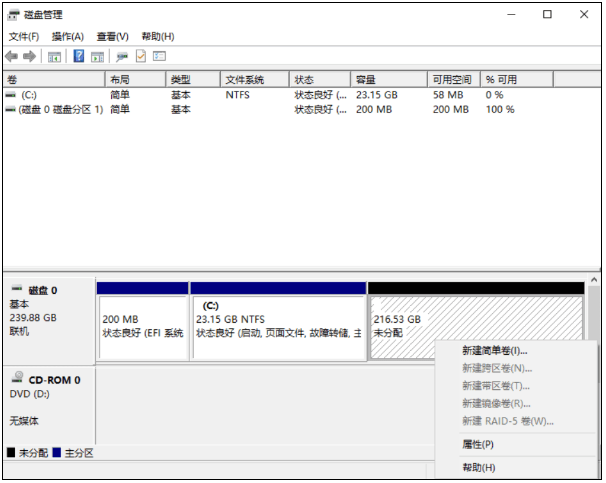Sort by the 文件系统 column header
Image resolution: width=606 pixels, height=483 pixels.
coord(255,80)
